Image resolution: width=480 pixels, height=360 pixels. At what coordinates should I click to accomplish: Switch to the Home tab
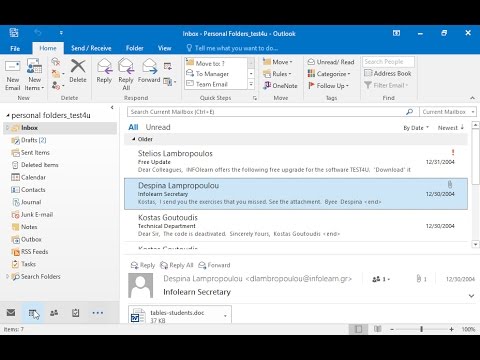48,48
